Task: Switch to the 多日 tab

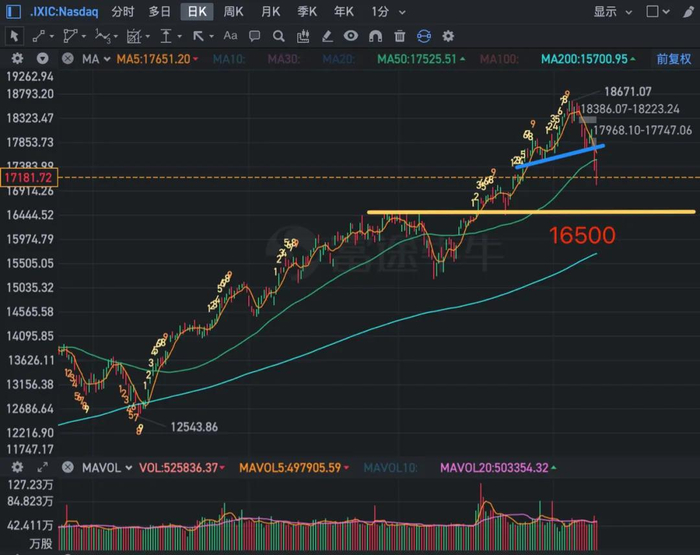Action: pyautogui.click(x=159, y=12)
